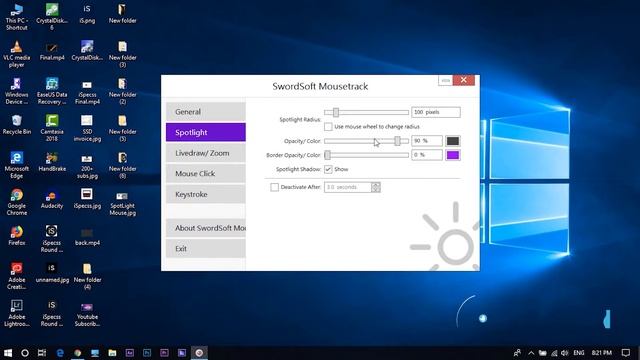
Task: Open EaseUS Data Recovery icon
Action: coord(52,91)
